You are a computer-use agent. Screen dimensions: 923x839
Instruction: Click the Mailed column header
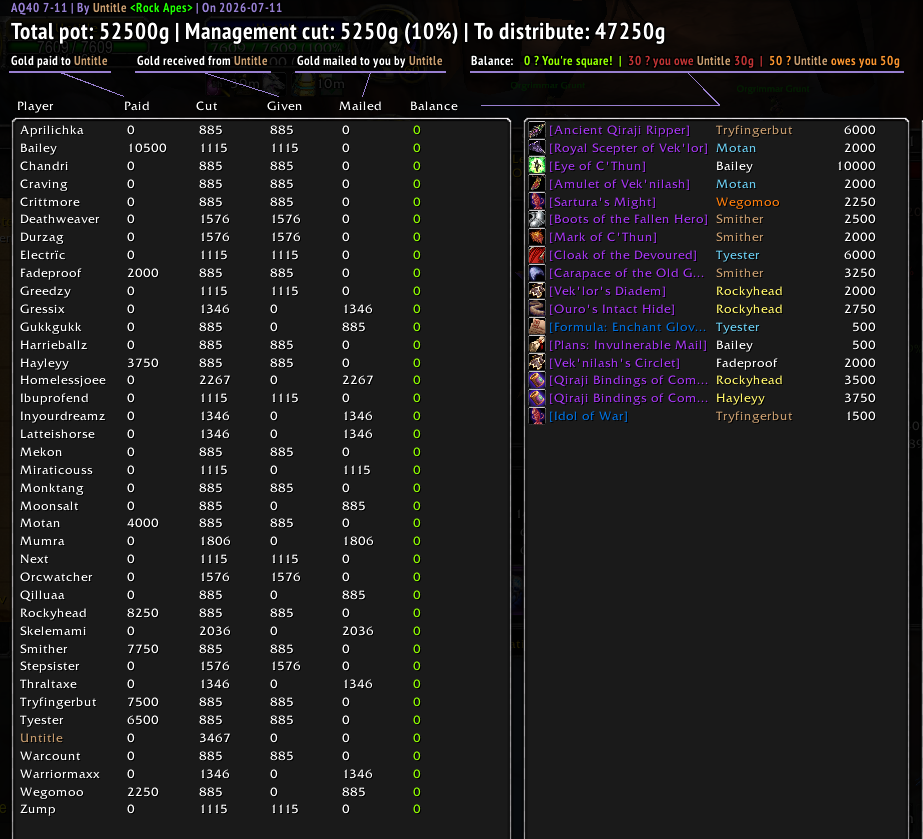pos(360,106)
